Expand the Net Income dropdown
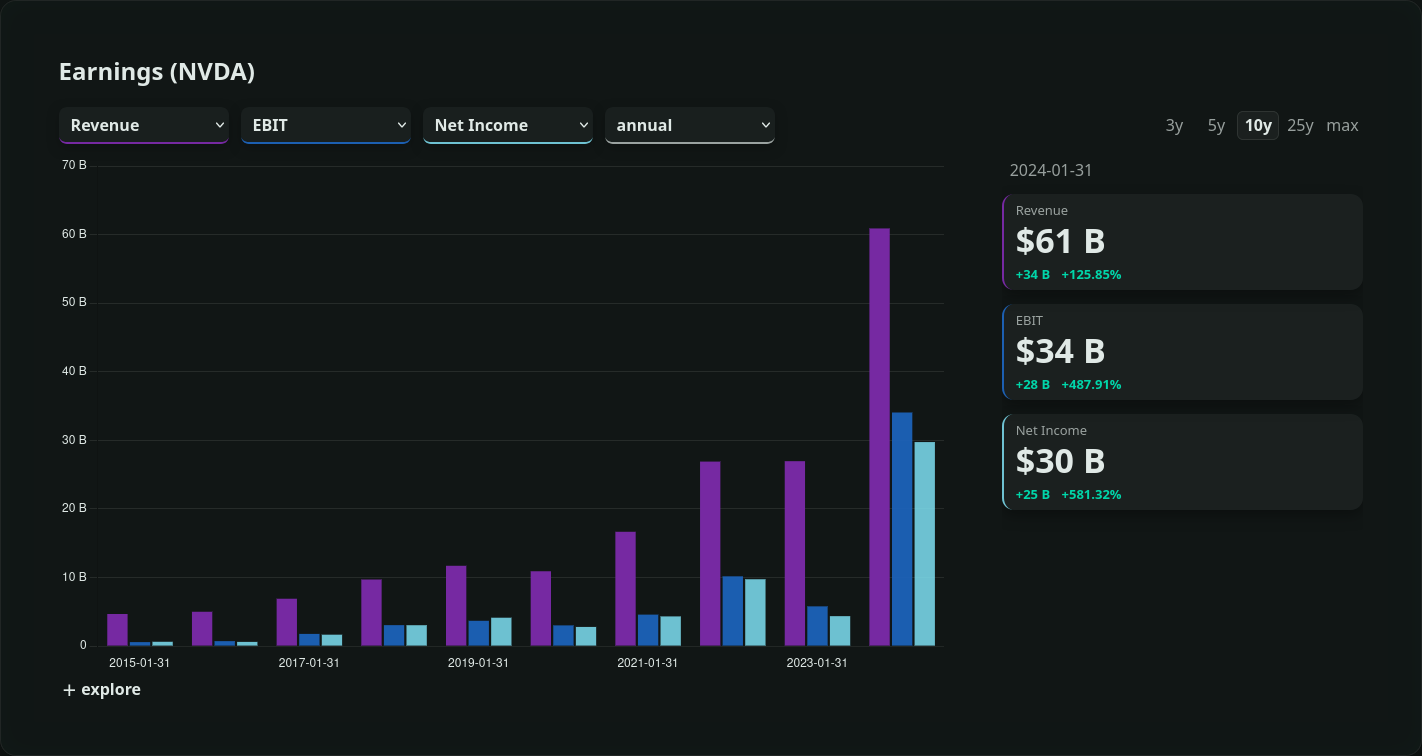 tap(508, 125)
